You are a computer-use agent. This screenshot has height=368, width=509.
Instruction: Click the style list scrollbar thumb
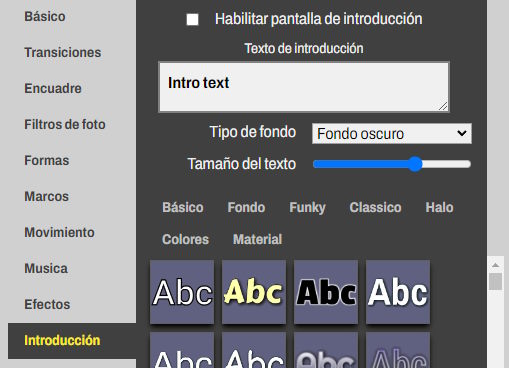[495, 281]
